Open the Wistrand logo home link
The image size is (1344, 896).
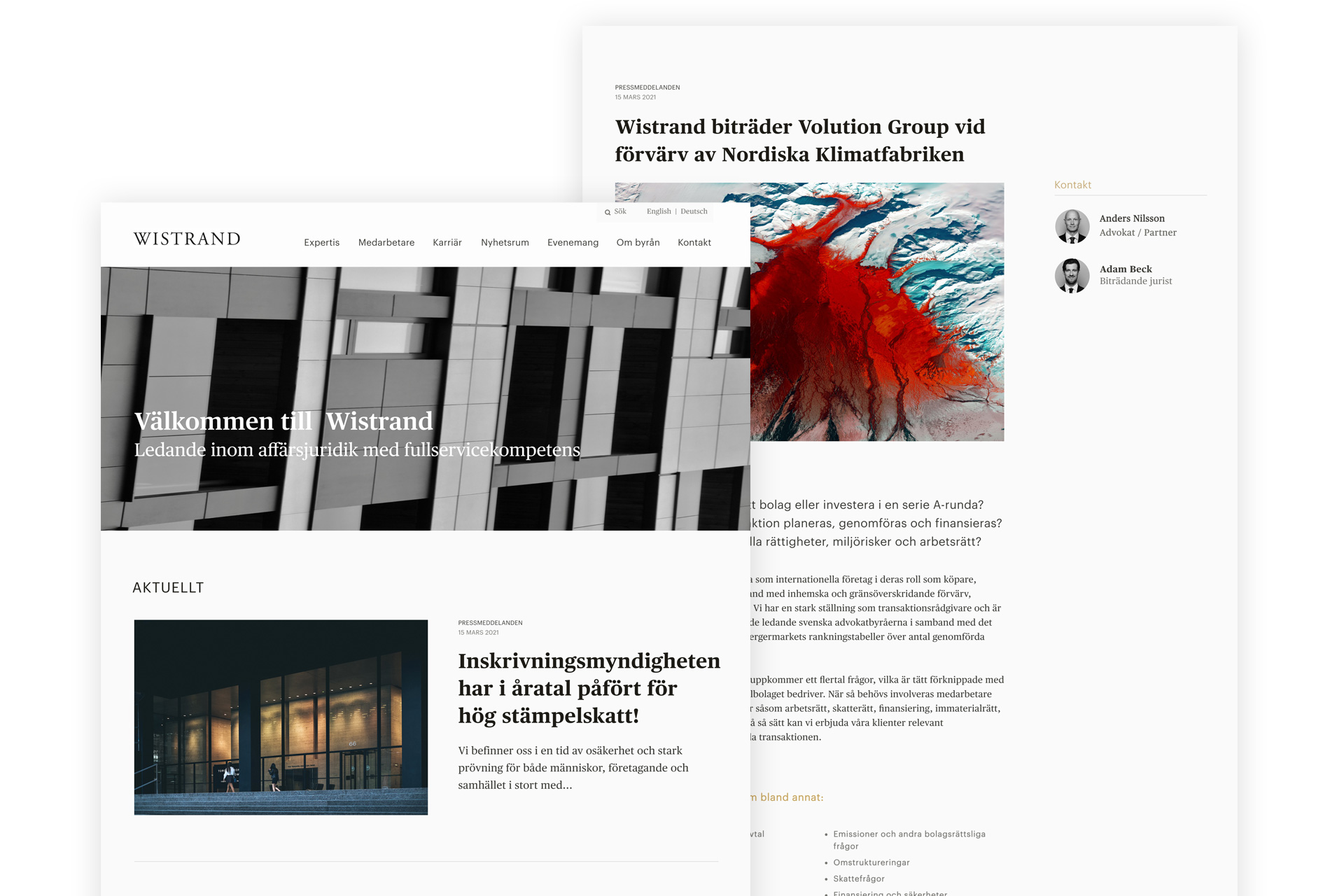tap(187, 239)
